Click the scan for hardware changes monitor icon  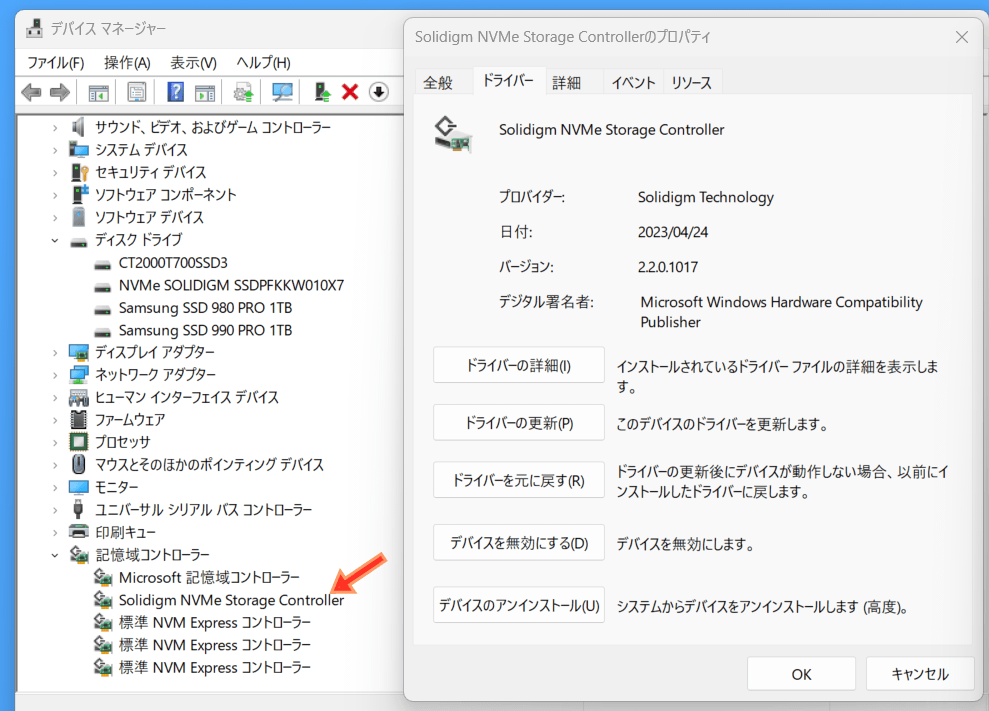point(282,92)
